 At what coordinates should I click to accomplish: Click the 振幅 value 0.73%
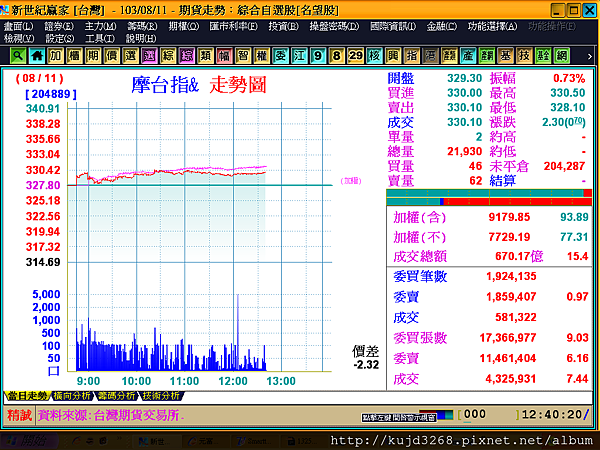[x=569, y=78]
